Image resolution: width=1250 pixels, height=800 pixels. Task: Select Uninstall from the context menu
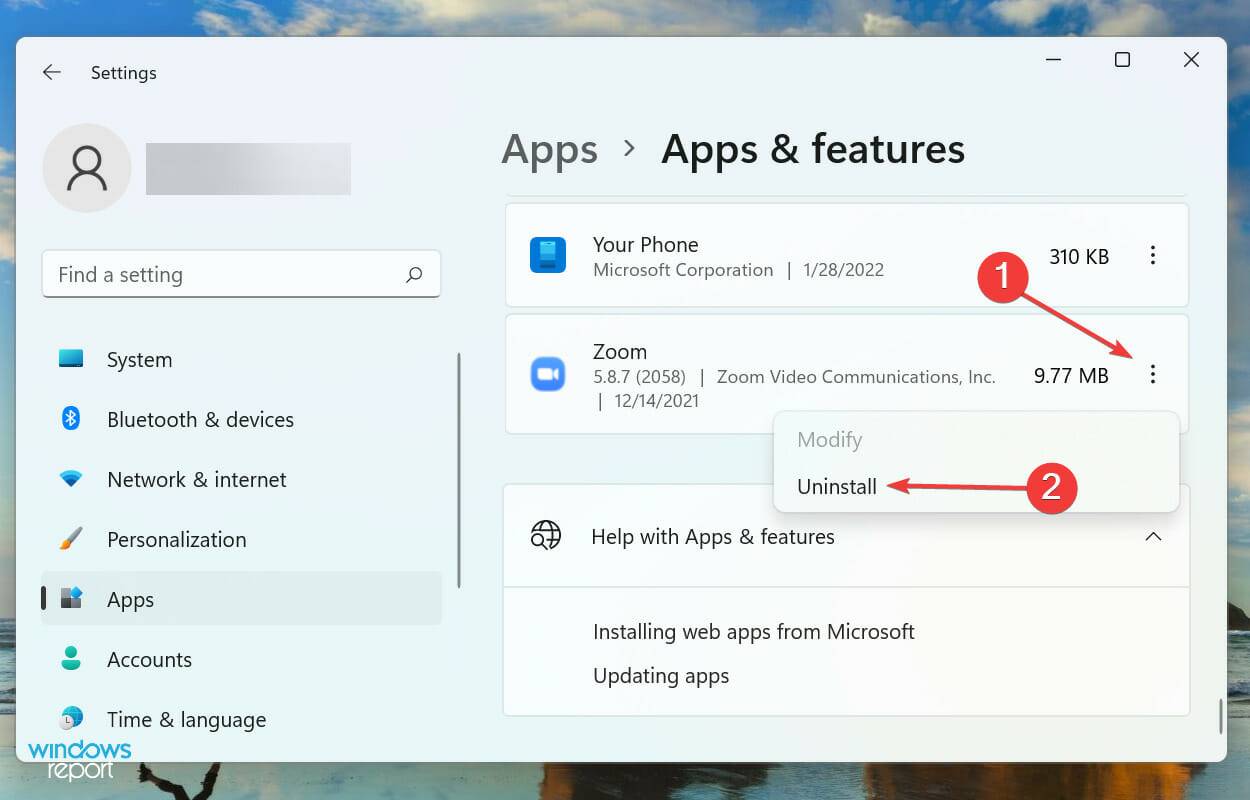pos(837,486)
